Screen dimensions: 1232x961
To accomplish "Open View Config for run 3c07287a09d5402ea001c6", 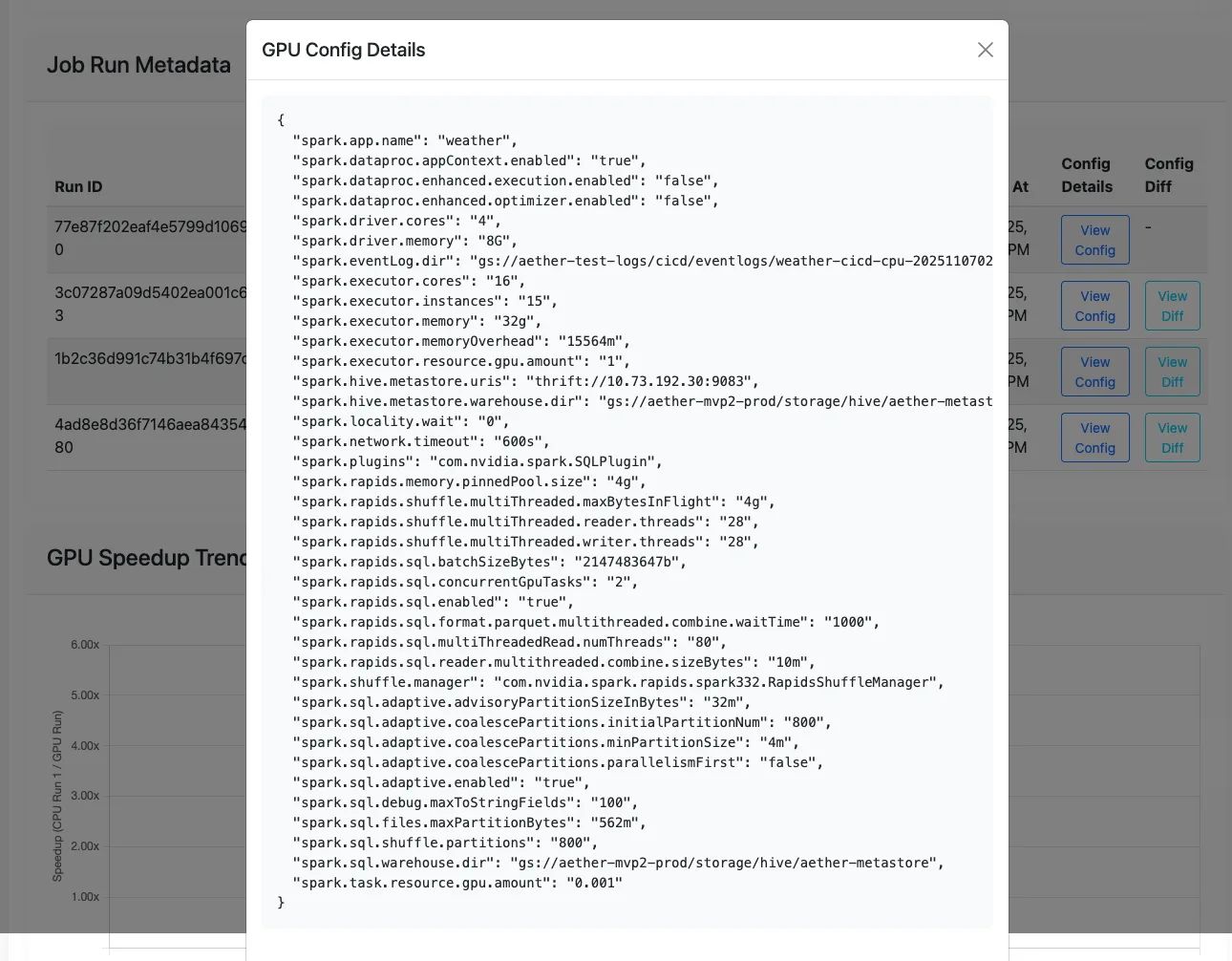I will pyautogui.click(x=1094, y=305).
